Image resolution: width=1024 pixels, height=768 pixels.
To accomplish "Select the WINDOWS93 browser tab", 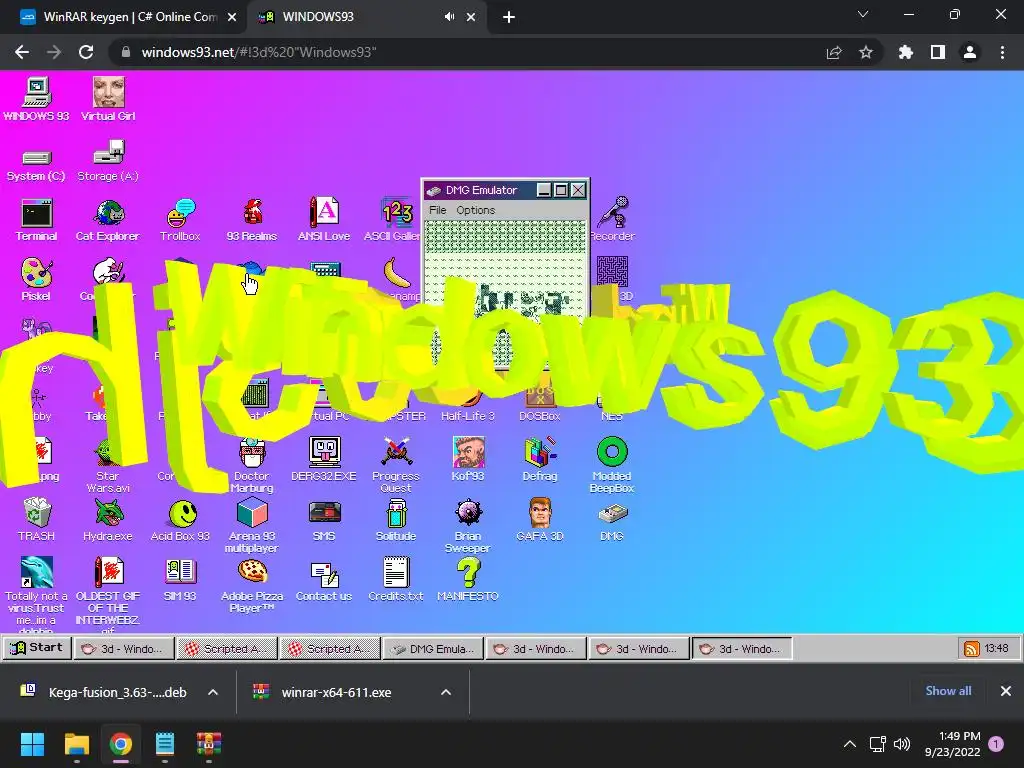I will (353, 17).
